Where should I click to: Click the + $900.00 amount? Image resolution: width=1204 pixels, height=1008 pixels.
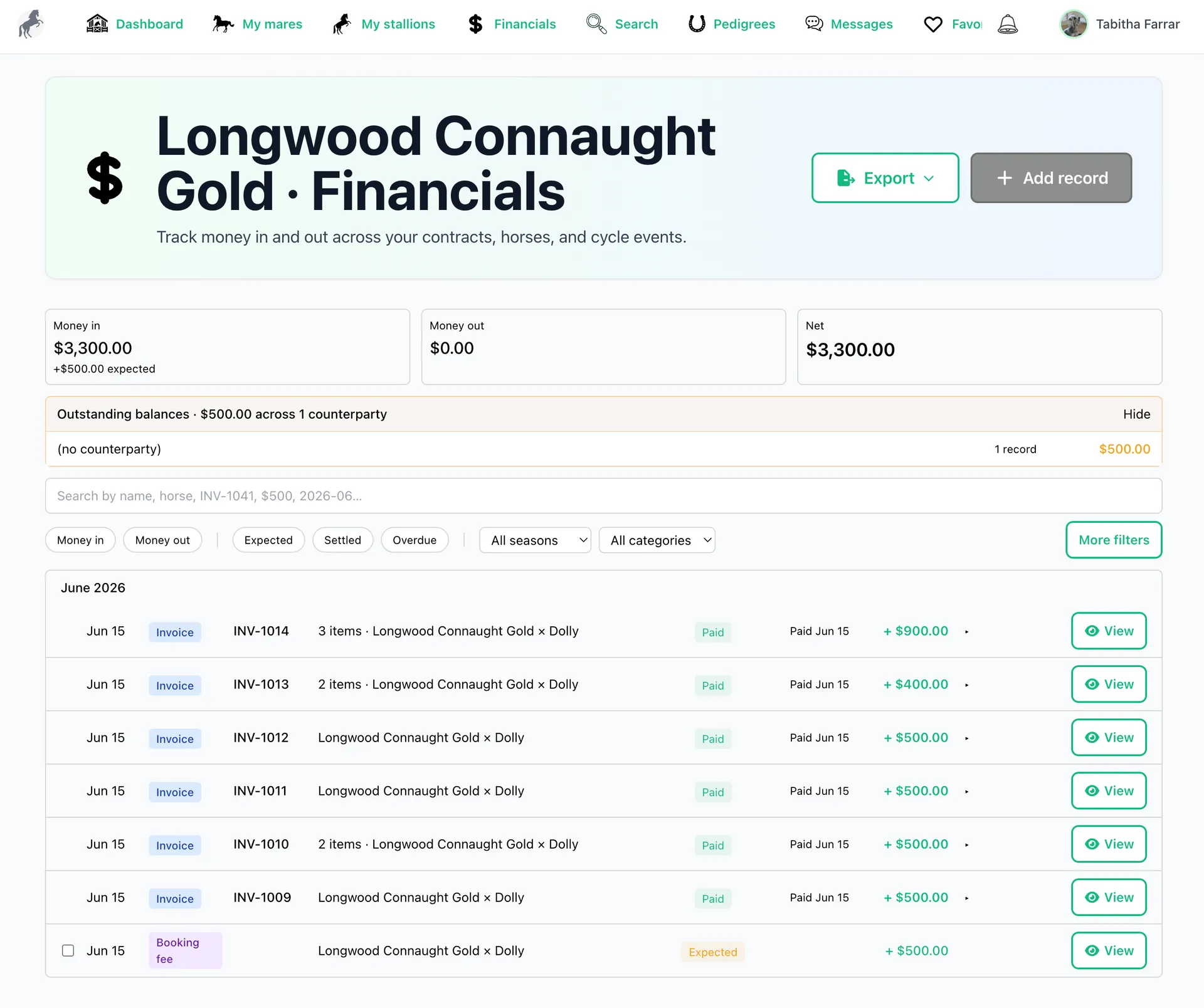[916, 631]
